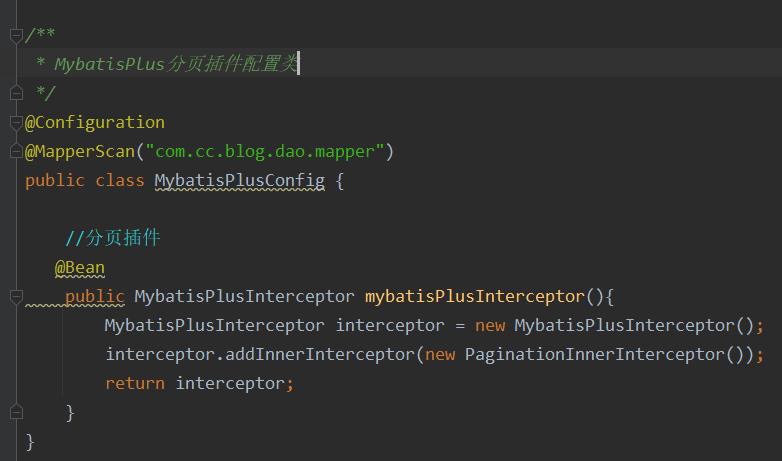Screen dimensions: 782x461
Task: Collapse the Javadoc comment using the /** fold marker
Action: [x=16, y=35]
